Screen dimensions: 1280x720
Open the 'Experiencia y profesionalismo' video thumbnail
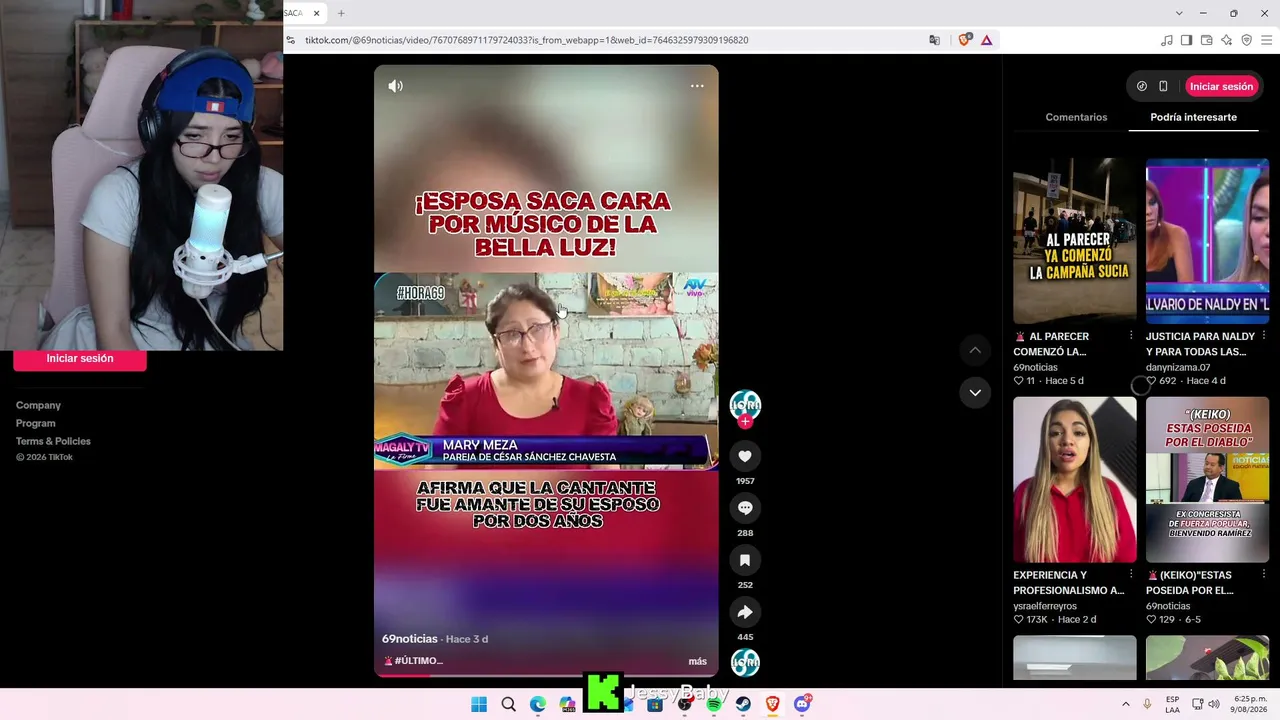click(1075, 480)
